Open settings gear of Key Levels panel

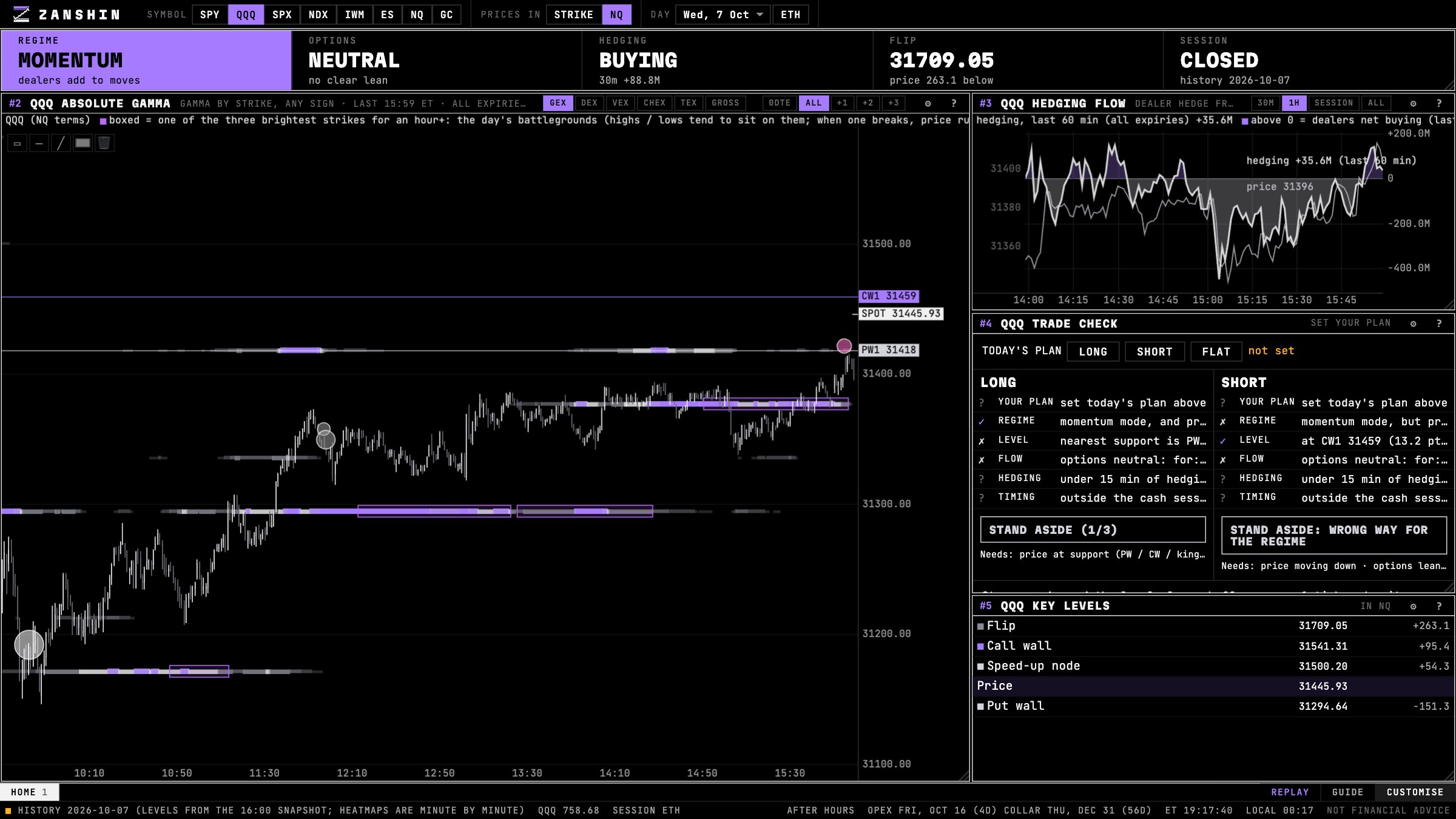(x=1413, y=606)
